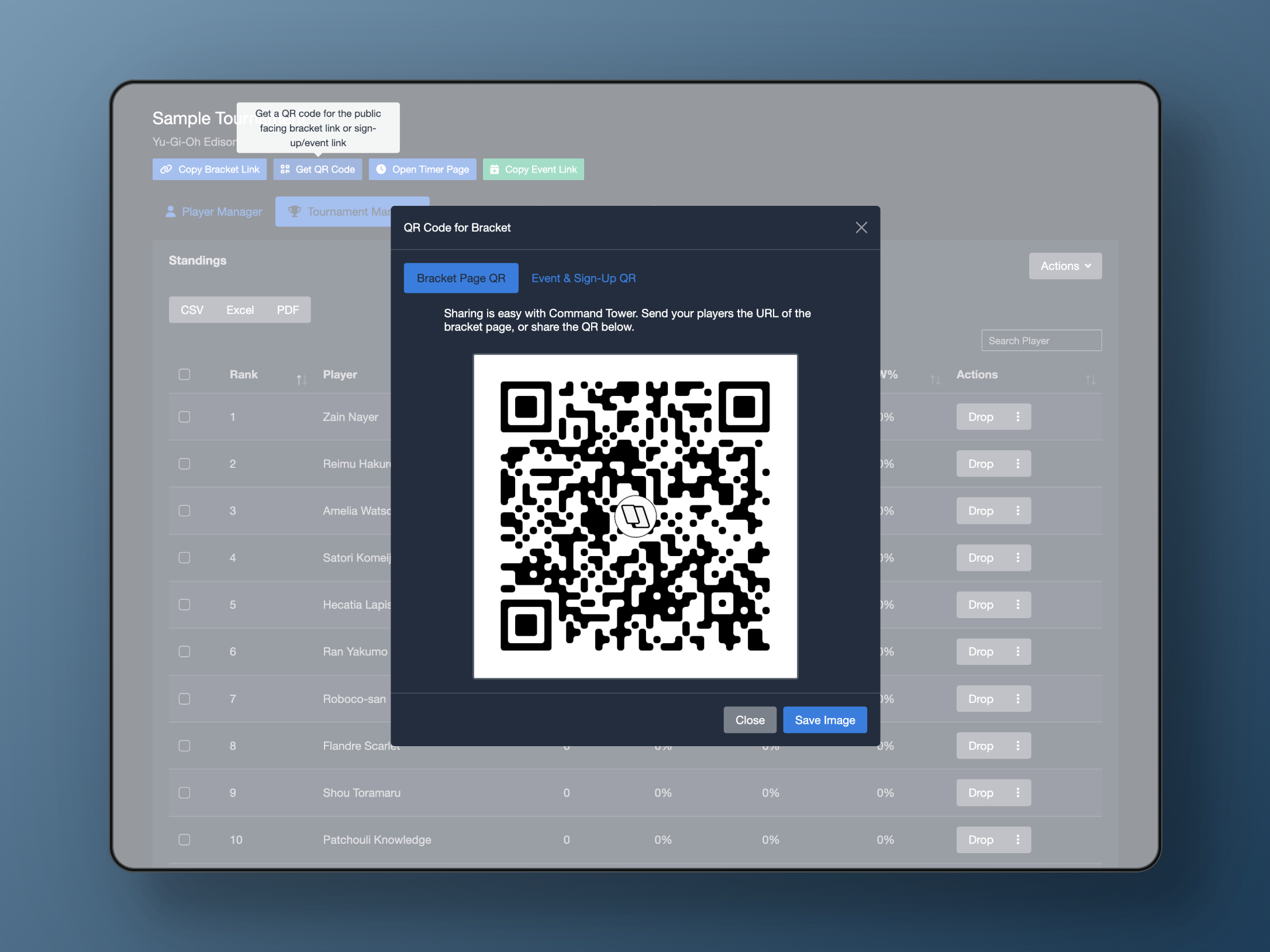Image resolution: width=1270 pixels, height=952 pixels.
Task: Click the calendar icon on Copy Event Link
Action: pos(494,169)
